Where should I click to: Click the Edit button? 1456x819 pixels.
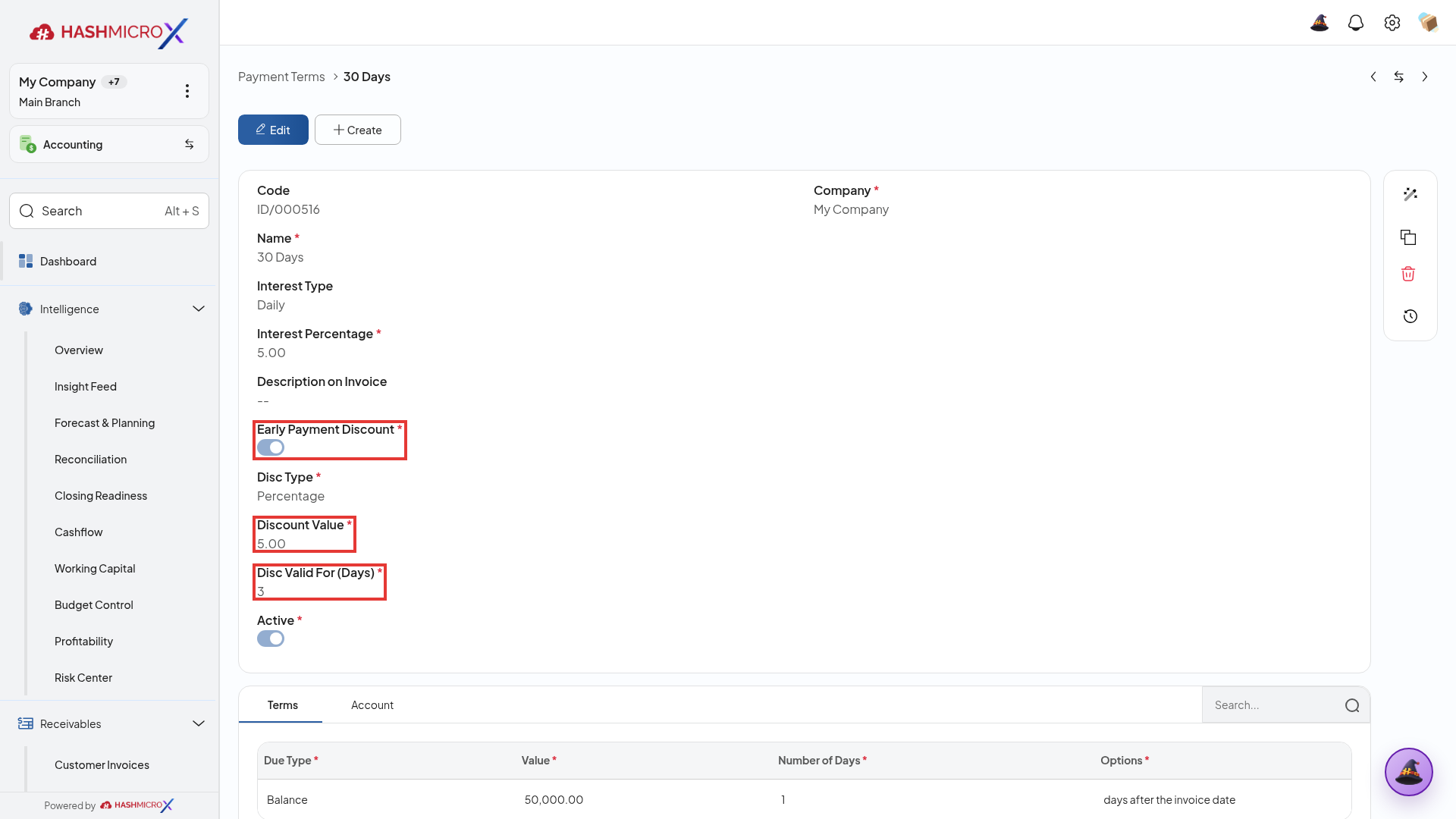tap(273, 130)
